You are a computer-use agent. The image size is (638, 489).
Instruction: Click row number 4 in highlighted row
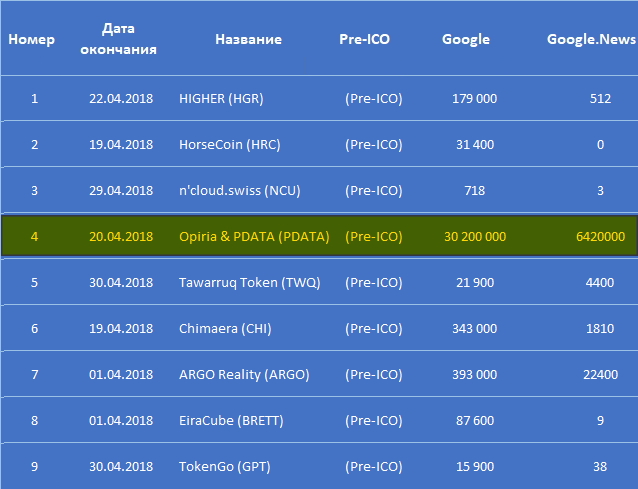click(35, 236)
